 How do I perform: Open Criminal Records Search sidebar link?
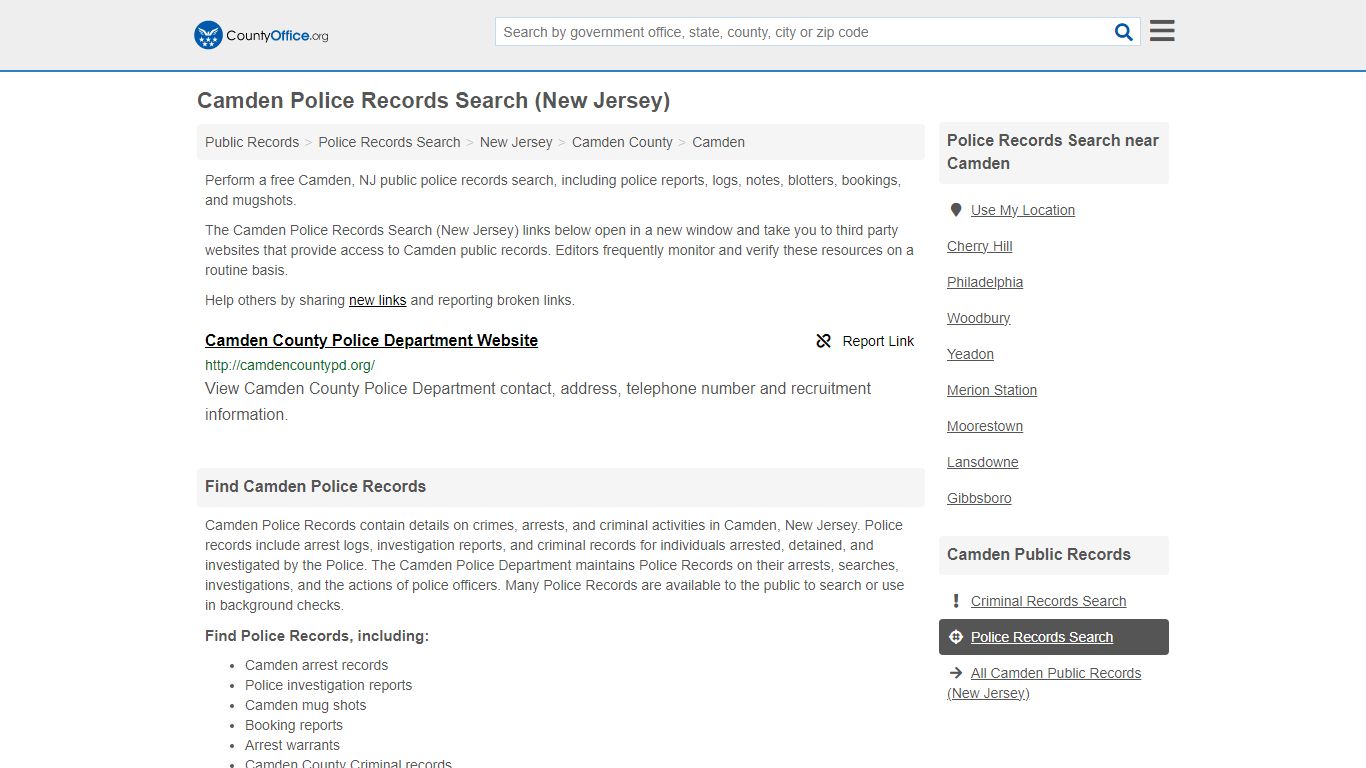pos(1048,601)
